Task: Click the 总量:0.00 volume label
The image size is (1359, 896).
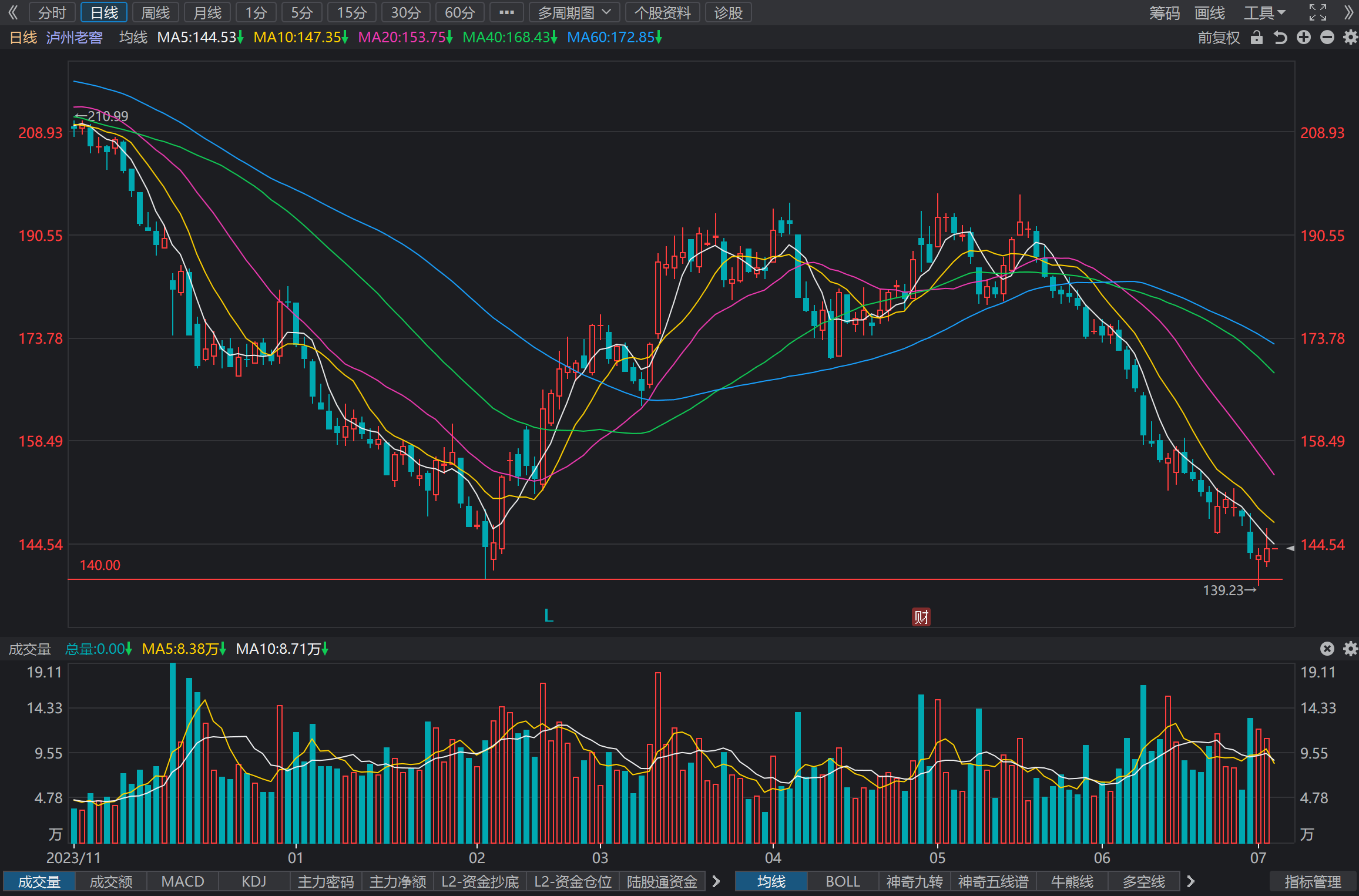Action: pos(98,649)
